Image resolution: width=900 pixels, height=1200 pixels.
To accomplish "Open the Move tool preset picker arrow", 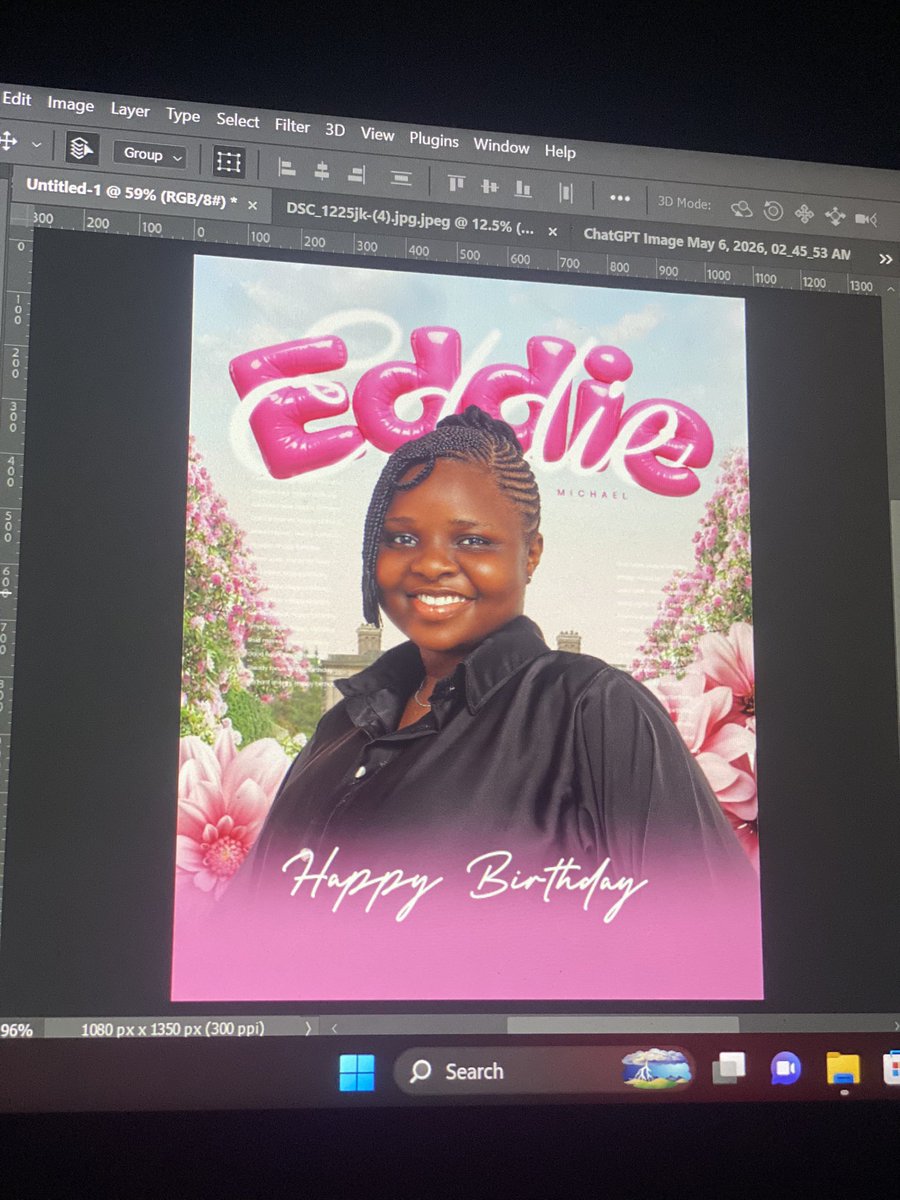I will point(36,144).
